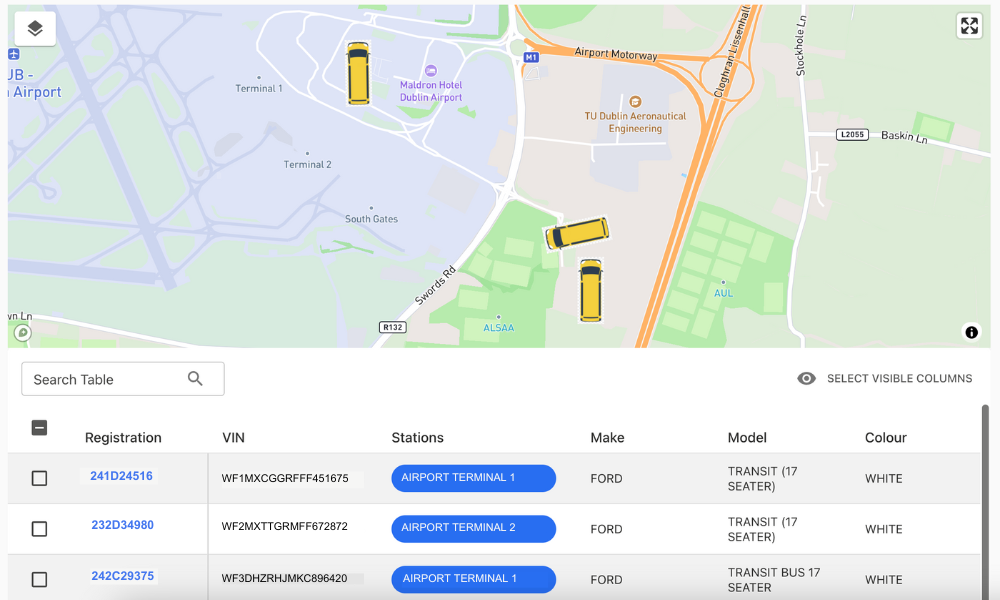Tick the checkbox for 242C29375
Viewport: 1000px width, 600px height.
pyautogui.click(x=39, y=579)
